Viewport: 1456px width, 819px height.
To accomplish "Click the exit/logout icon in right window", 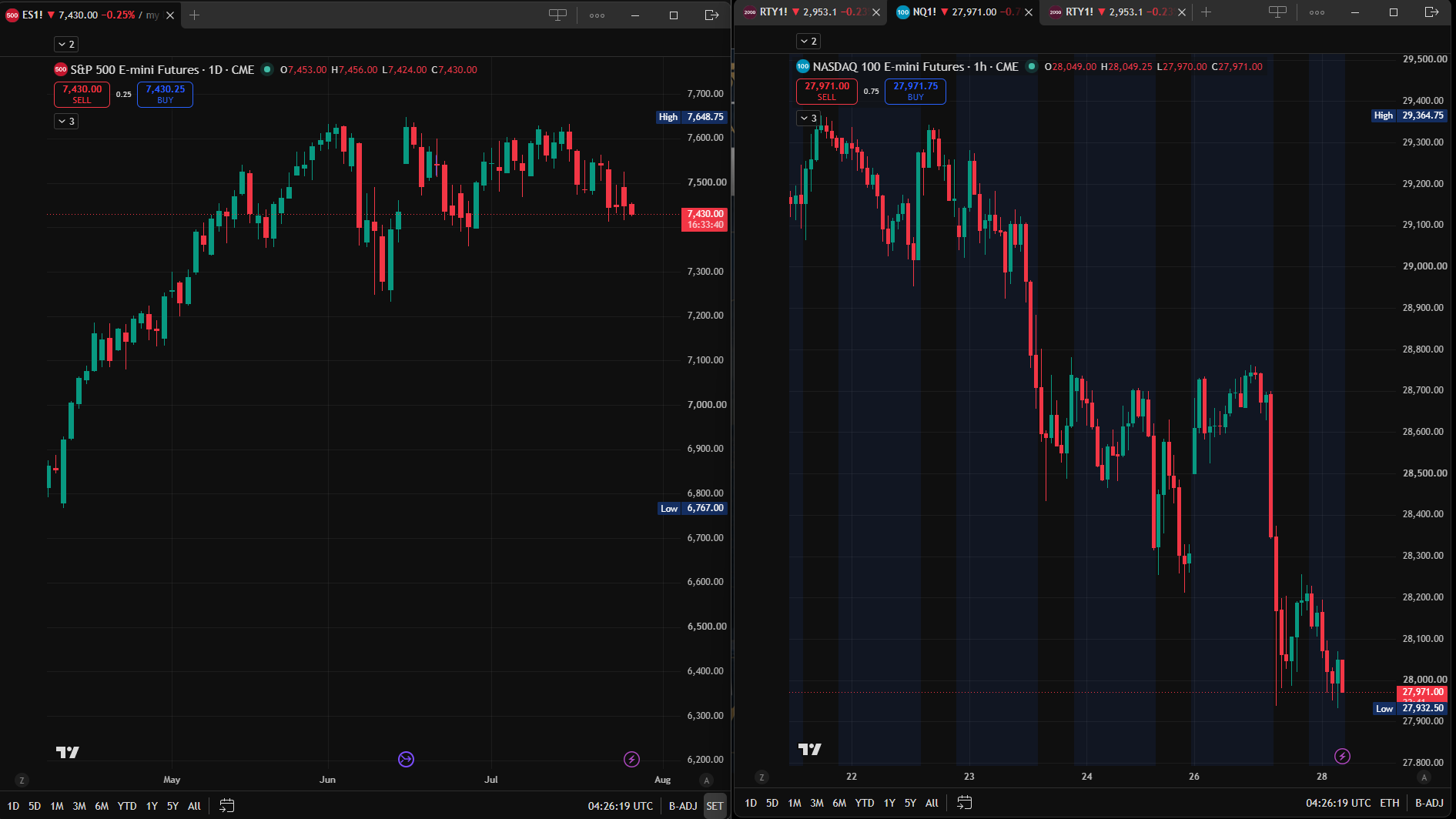I will point(1431,12).
